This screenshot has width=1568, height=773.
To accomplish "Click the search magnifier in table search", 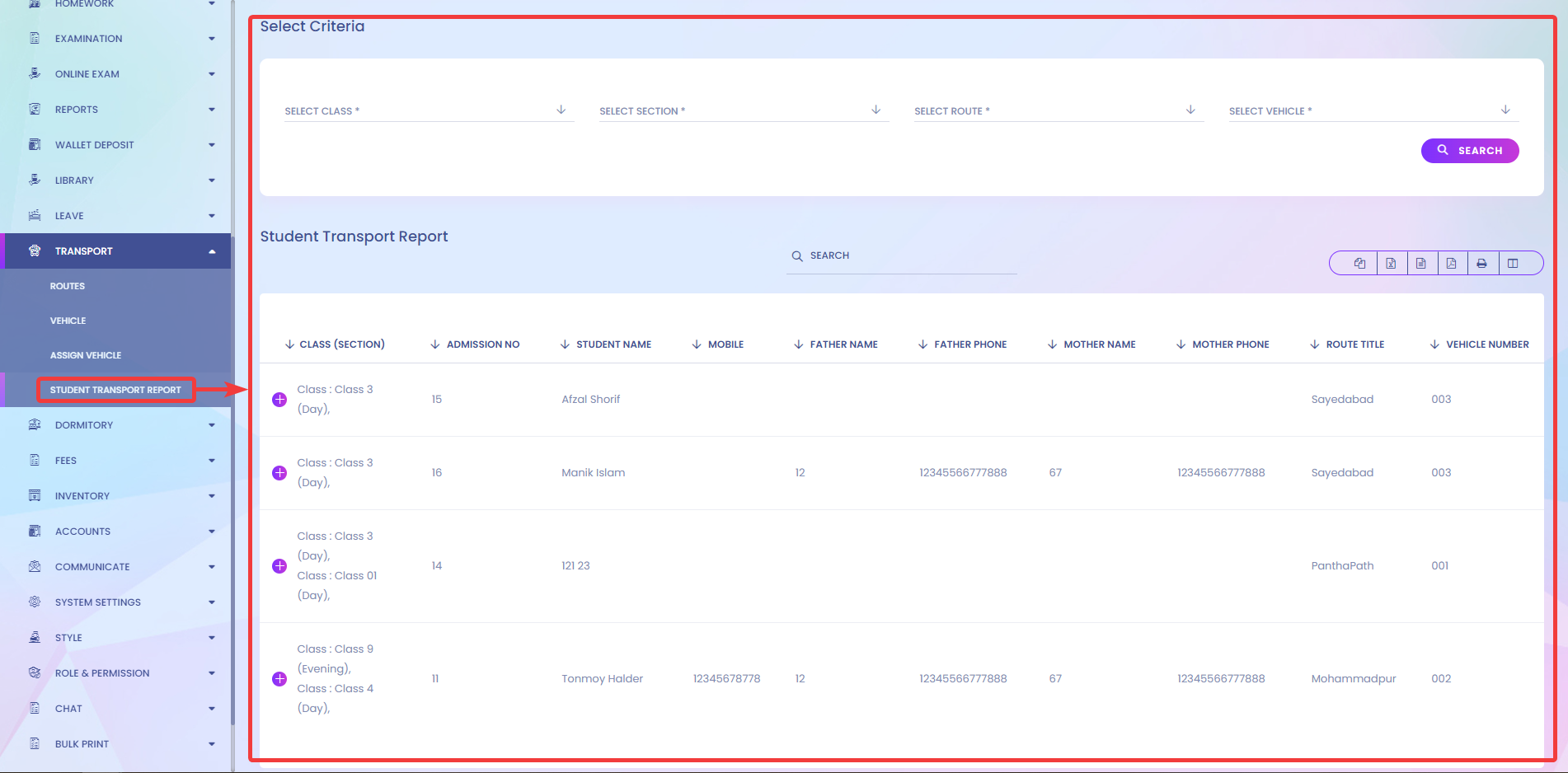I will point(797,256).
